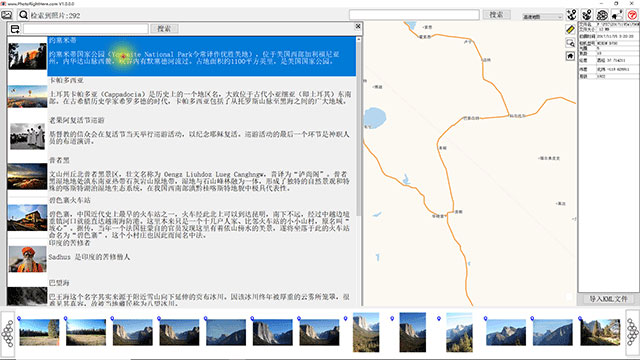Click the 导入KML文件 button
Screen dimensions: 640x360
tap(608, 299)
